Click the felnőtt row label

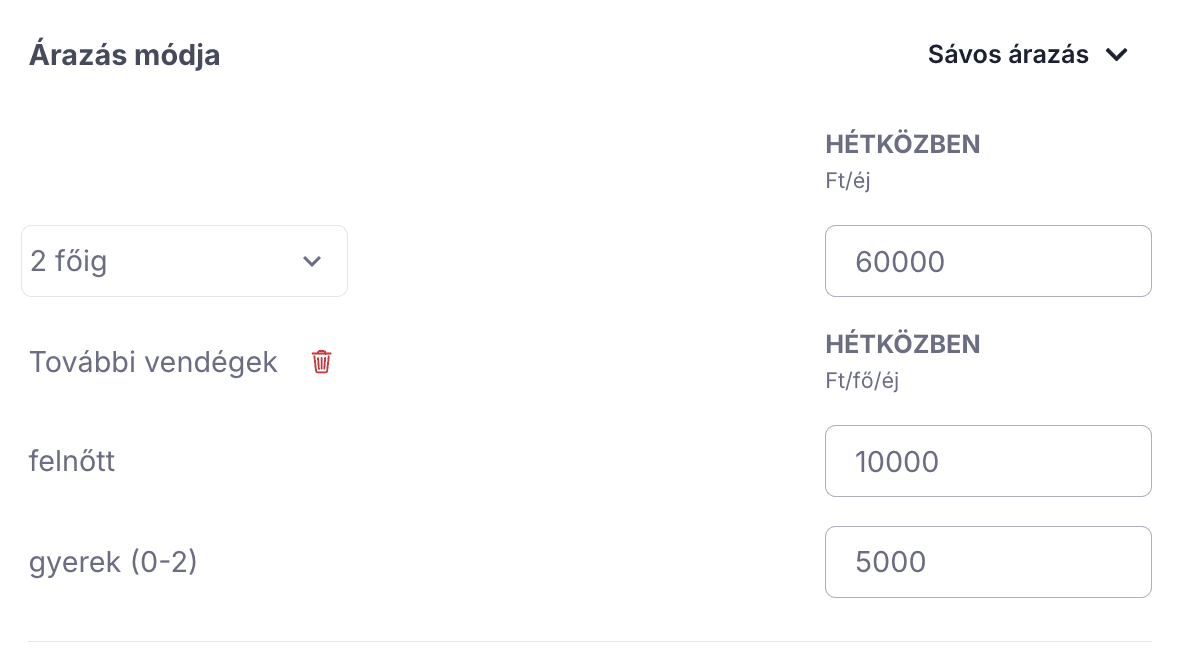71,460
